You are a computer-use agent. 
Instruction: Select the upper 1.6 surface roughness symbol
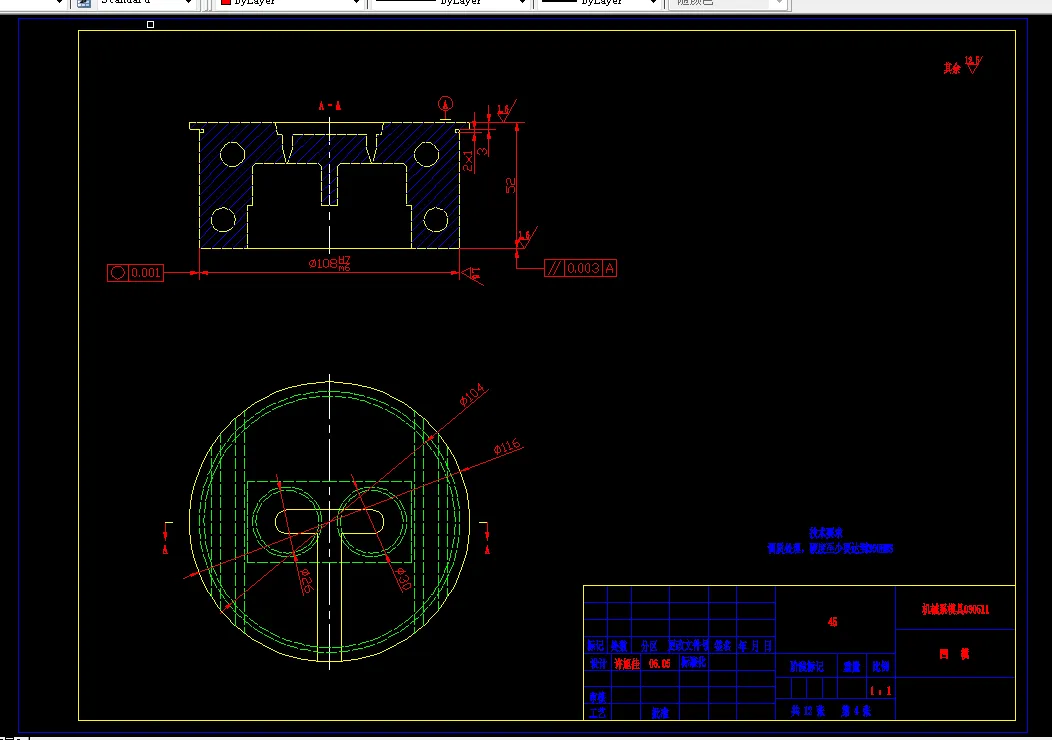pos(505,111)
